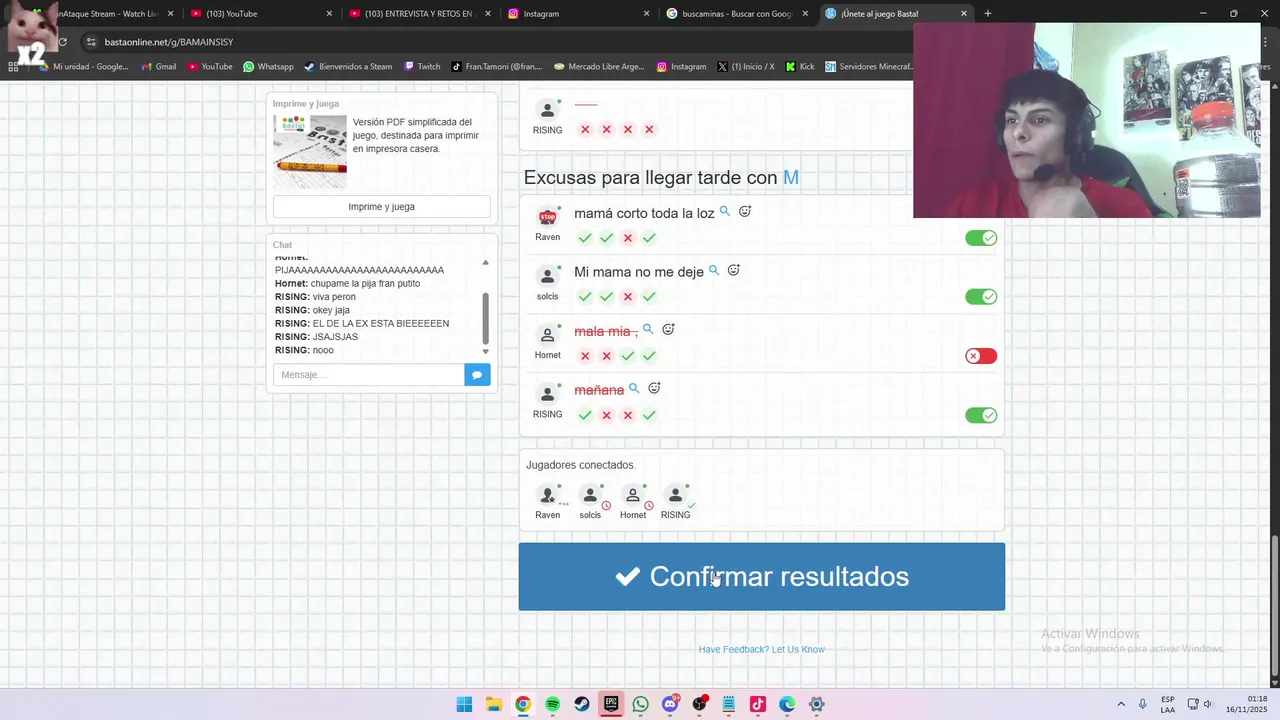Open Settings gear in the taskbar
Screen dimensions: 1280x720
click(x=817, y=704)
